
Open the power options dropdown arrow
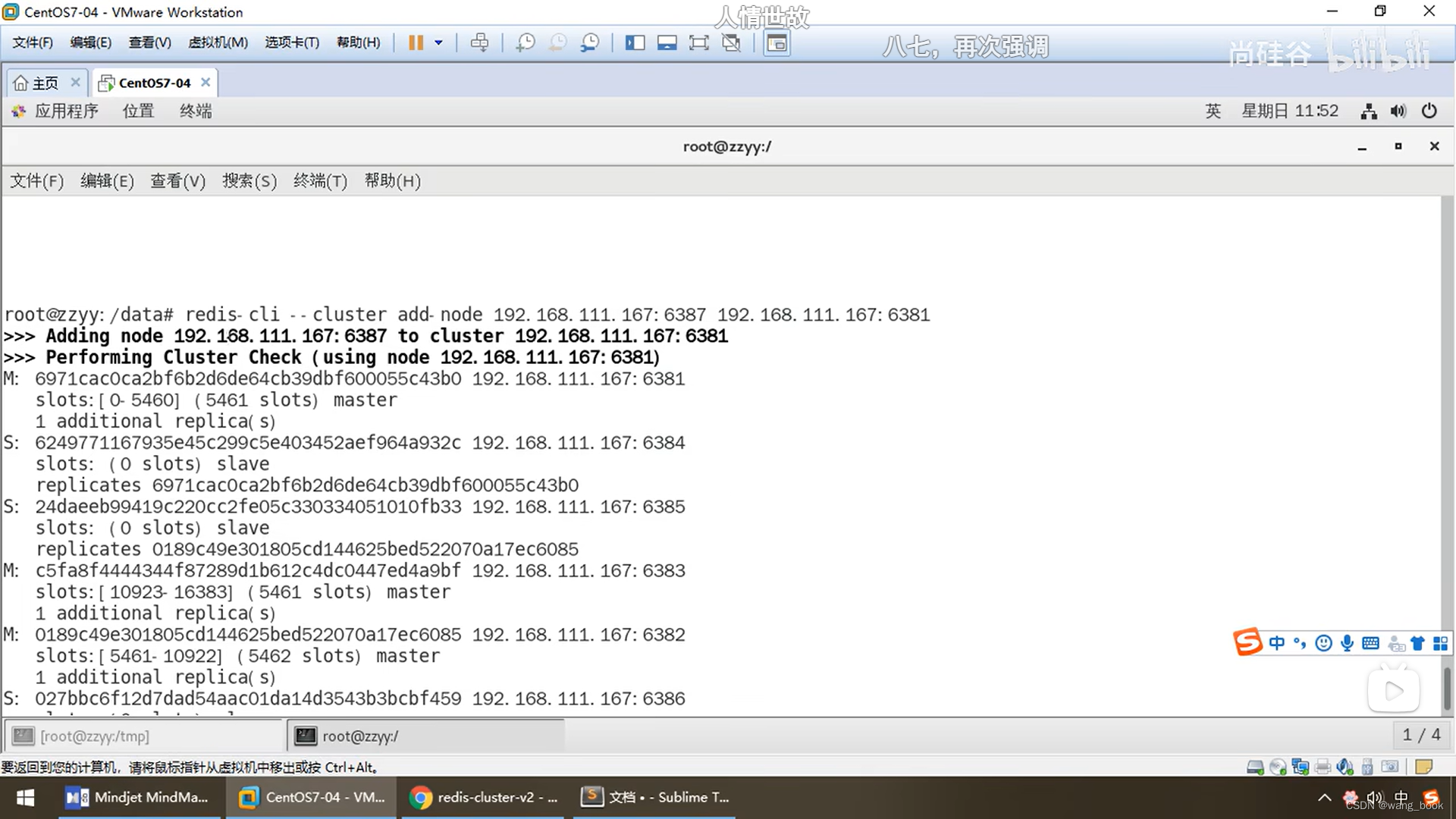pos(438,42)
